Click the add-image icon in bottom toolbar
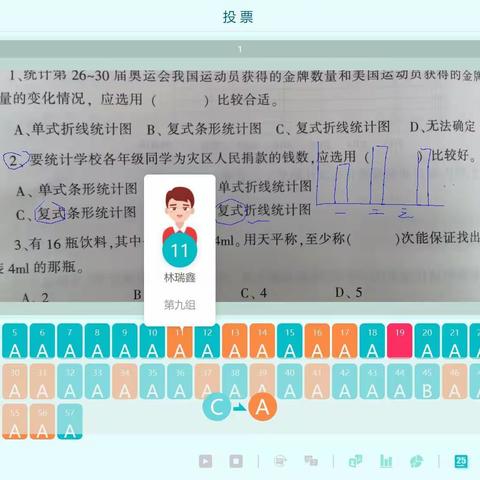This screenshot has height=480, width=480. (280, 461)
